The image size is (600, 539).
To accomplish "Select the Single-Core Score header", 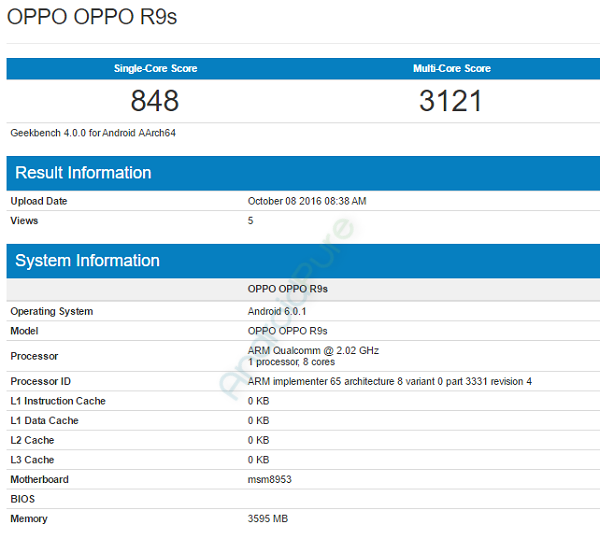I will point(155,68).
